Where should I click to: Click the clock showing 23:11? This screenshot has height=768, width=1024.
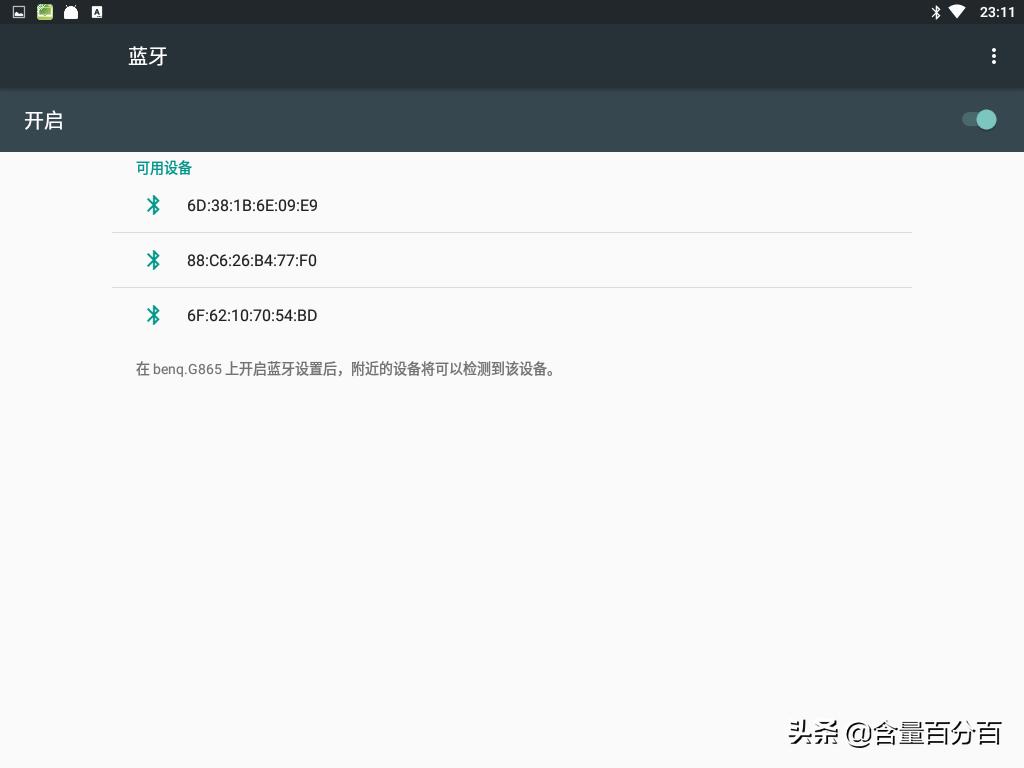coord(995,12)
